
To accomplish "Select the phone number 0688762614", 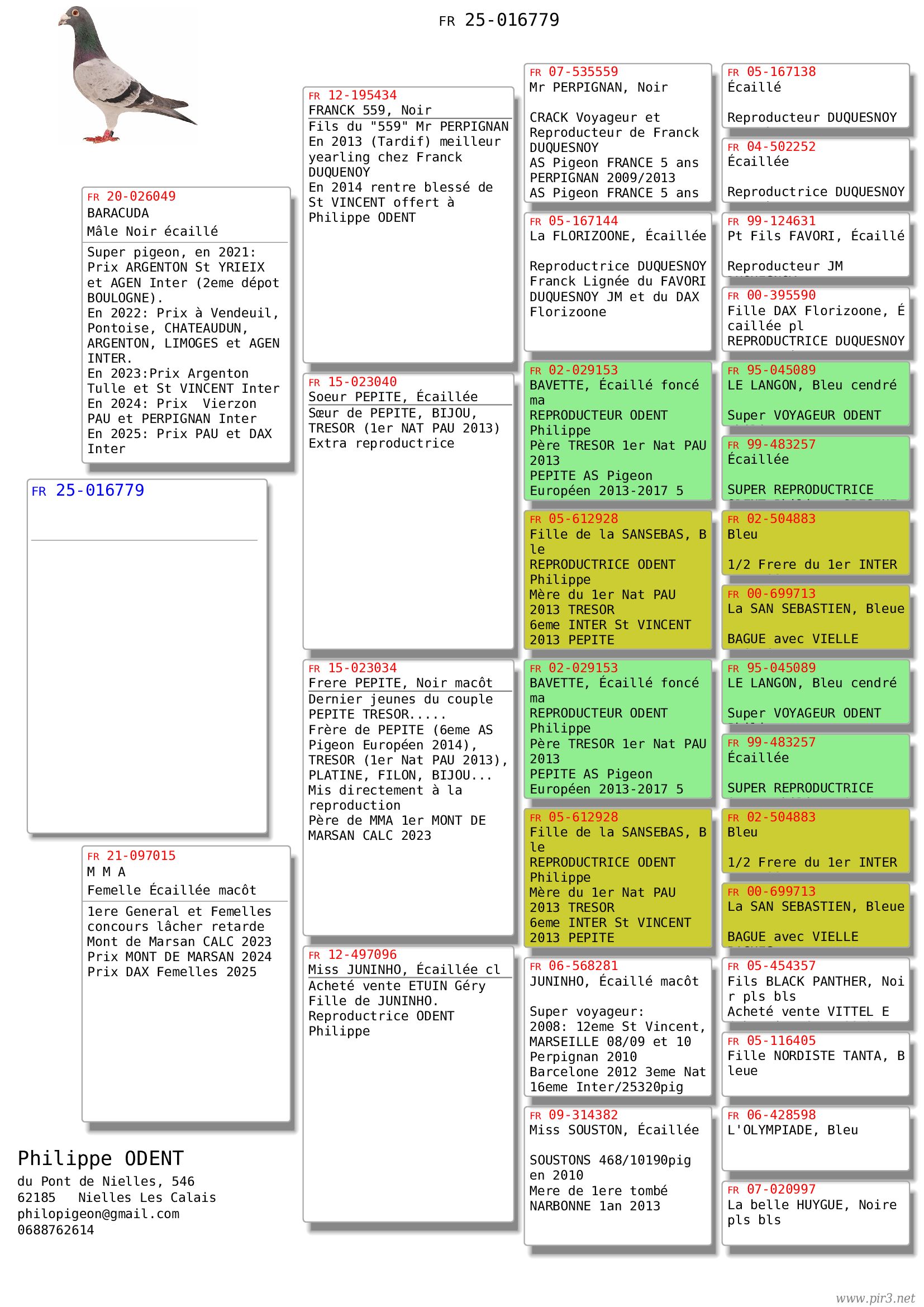I will click(56, 1229).
